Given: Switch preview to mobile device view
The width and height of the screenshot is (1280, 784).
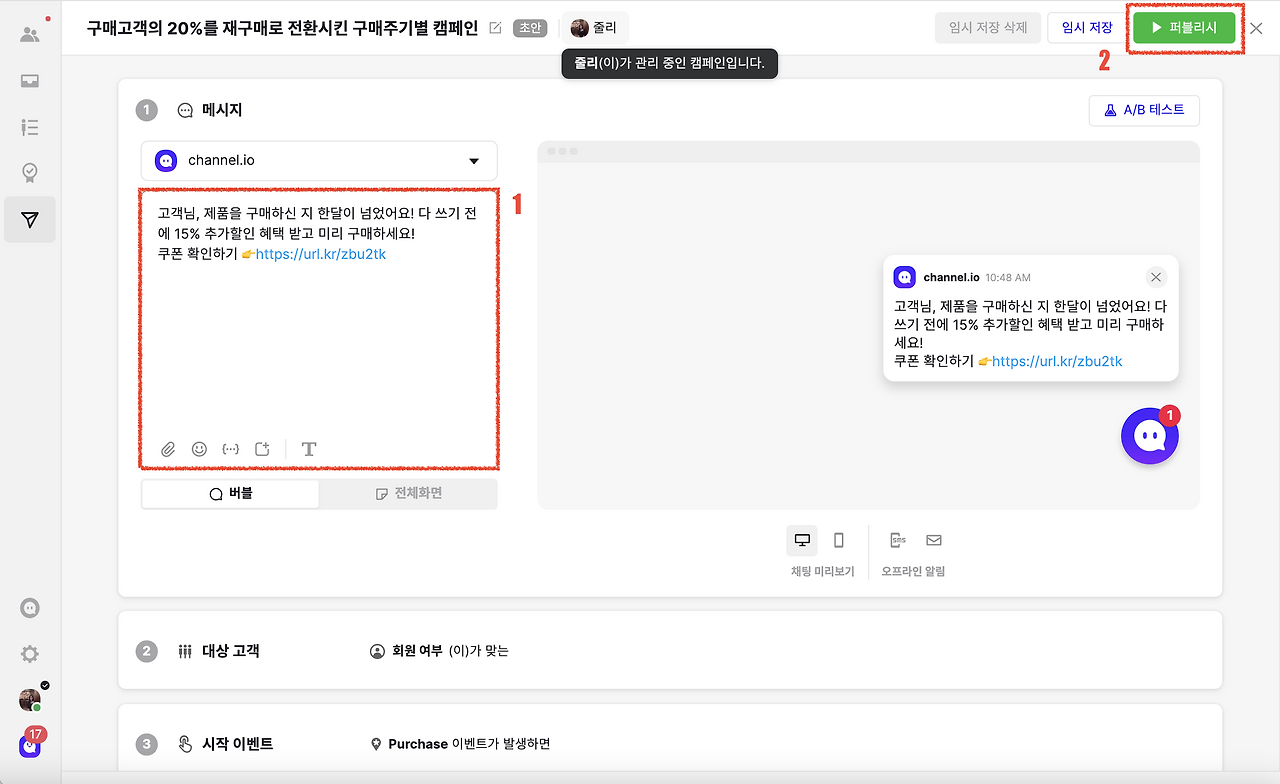Looking at the screenshot, I should click(839, 540).
